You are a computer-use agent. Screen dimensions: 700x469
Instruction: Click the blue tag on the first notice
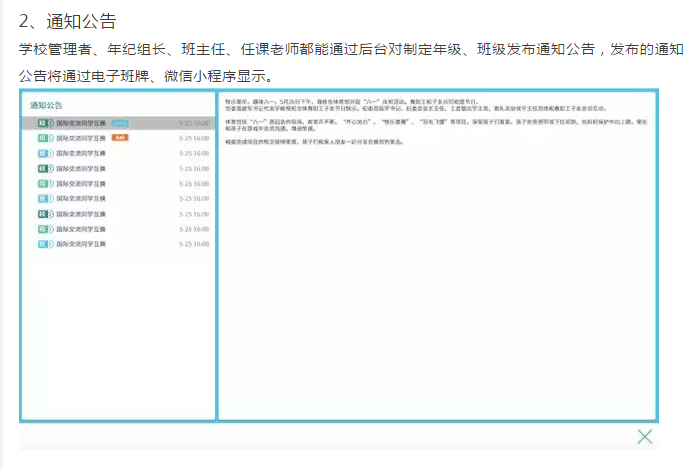[x=119, y=123]
